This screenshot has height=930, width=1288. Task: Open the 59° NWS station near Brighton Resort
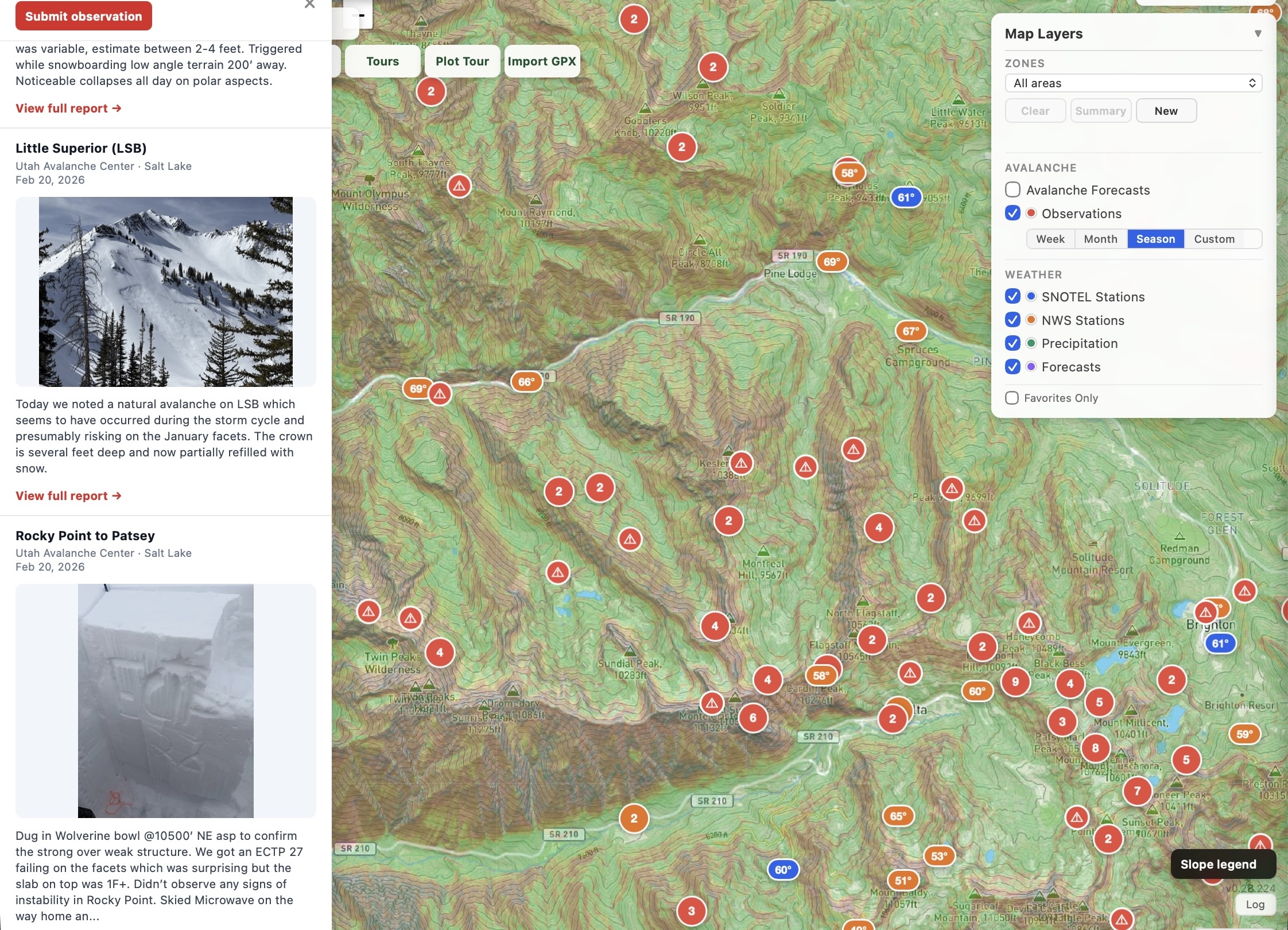1244,734
